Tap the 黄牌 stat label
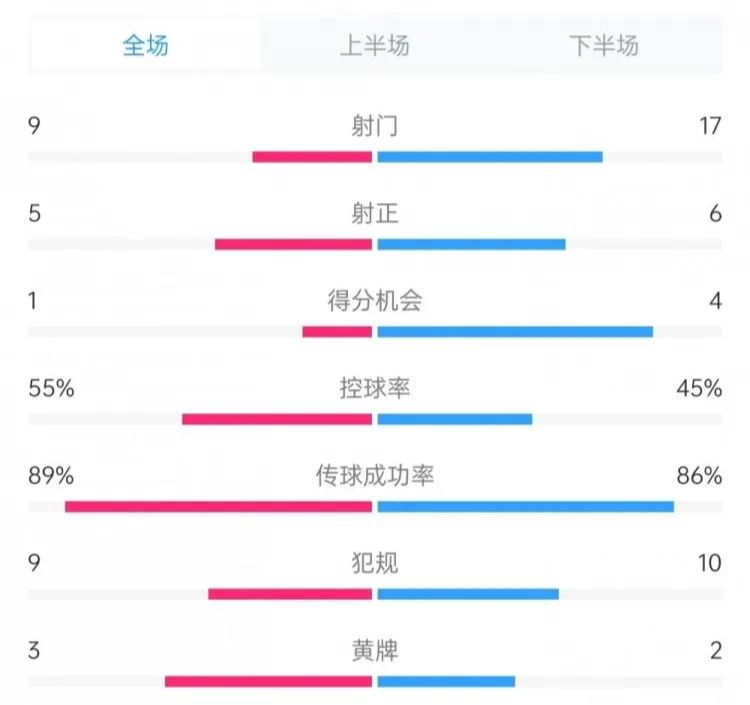Image resolution: width=750 pixels, height=705 pixels. tap(375, 650)
